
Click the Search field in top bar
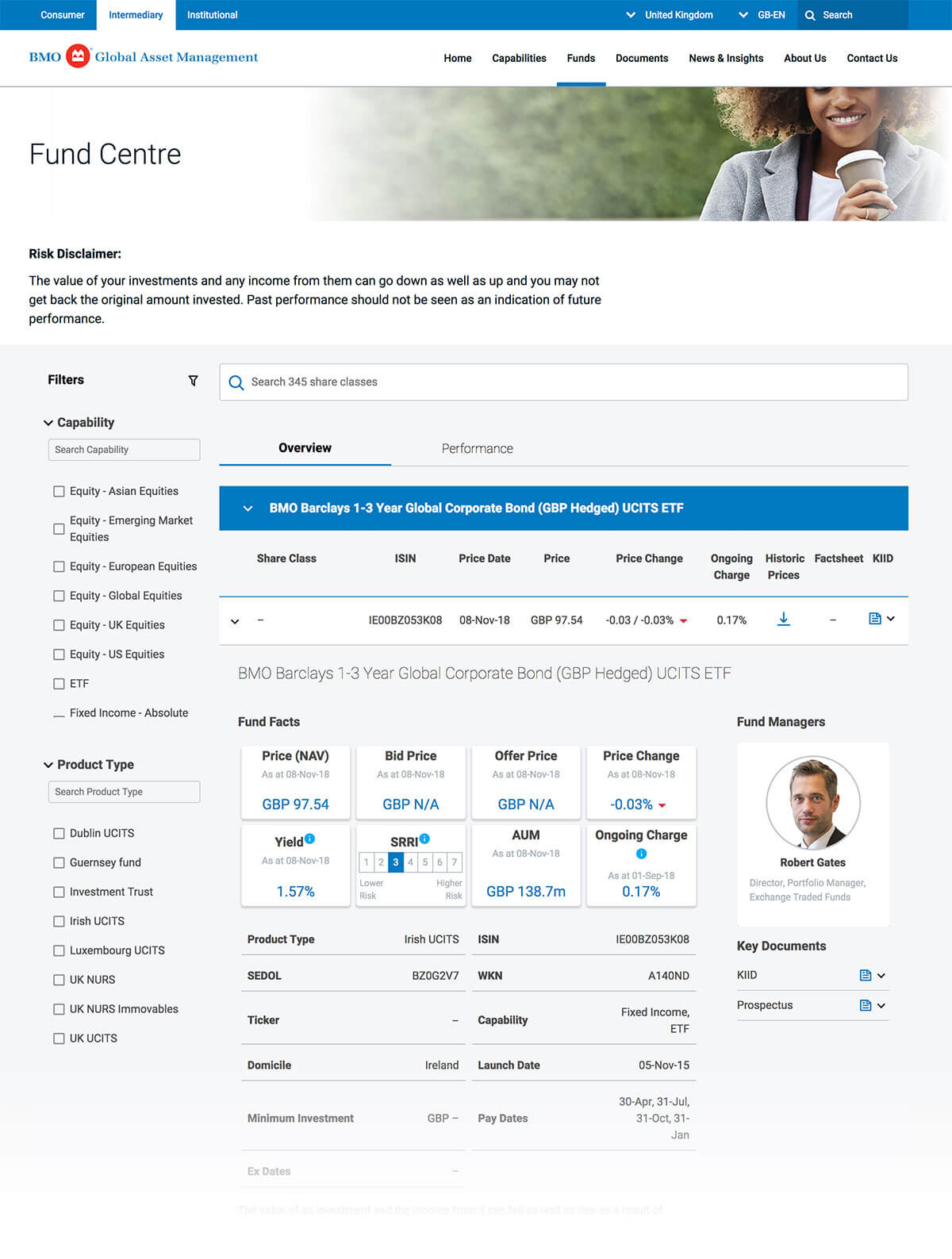pos(853,15)
